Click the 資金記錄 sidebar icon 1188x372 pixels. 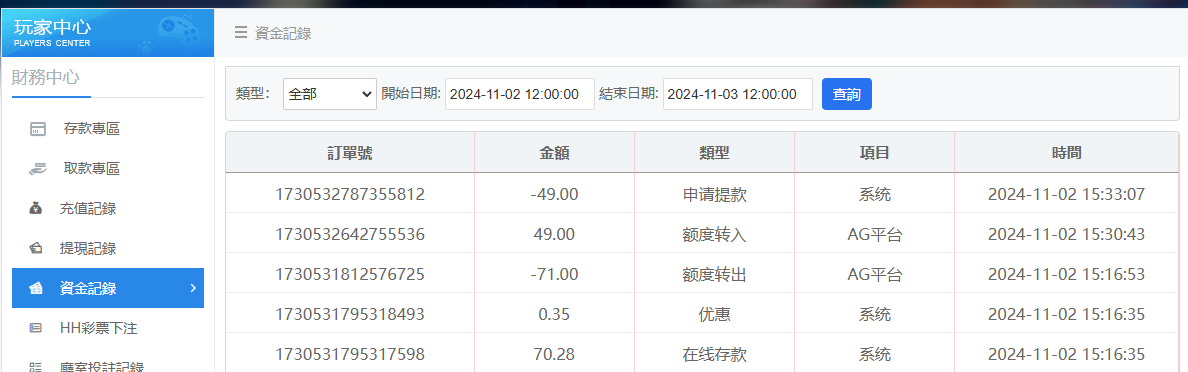[x=36, y=288]
